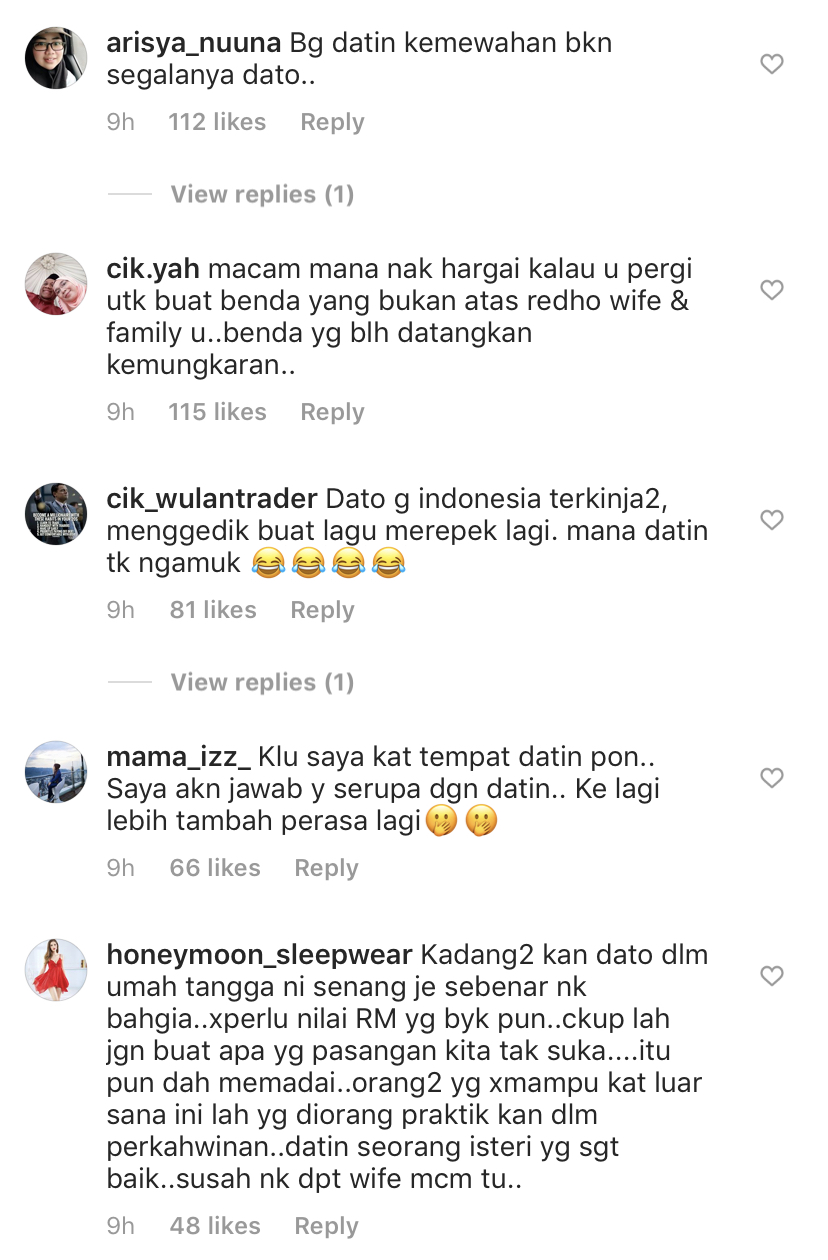Heart mama_izz_'s comment
This screenshot has height=1260, width=828.
(x=772, y=778)
